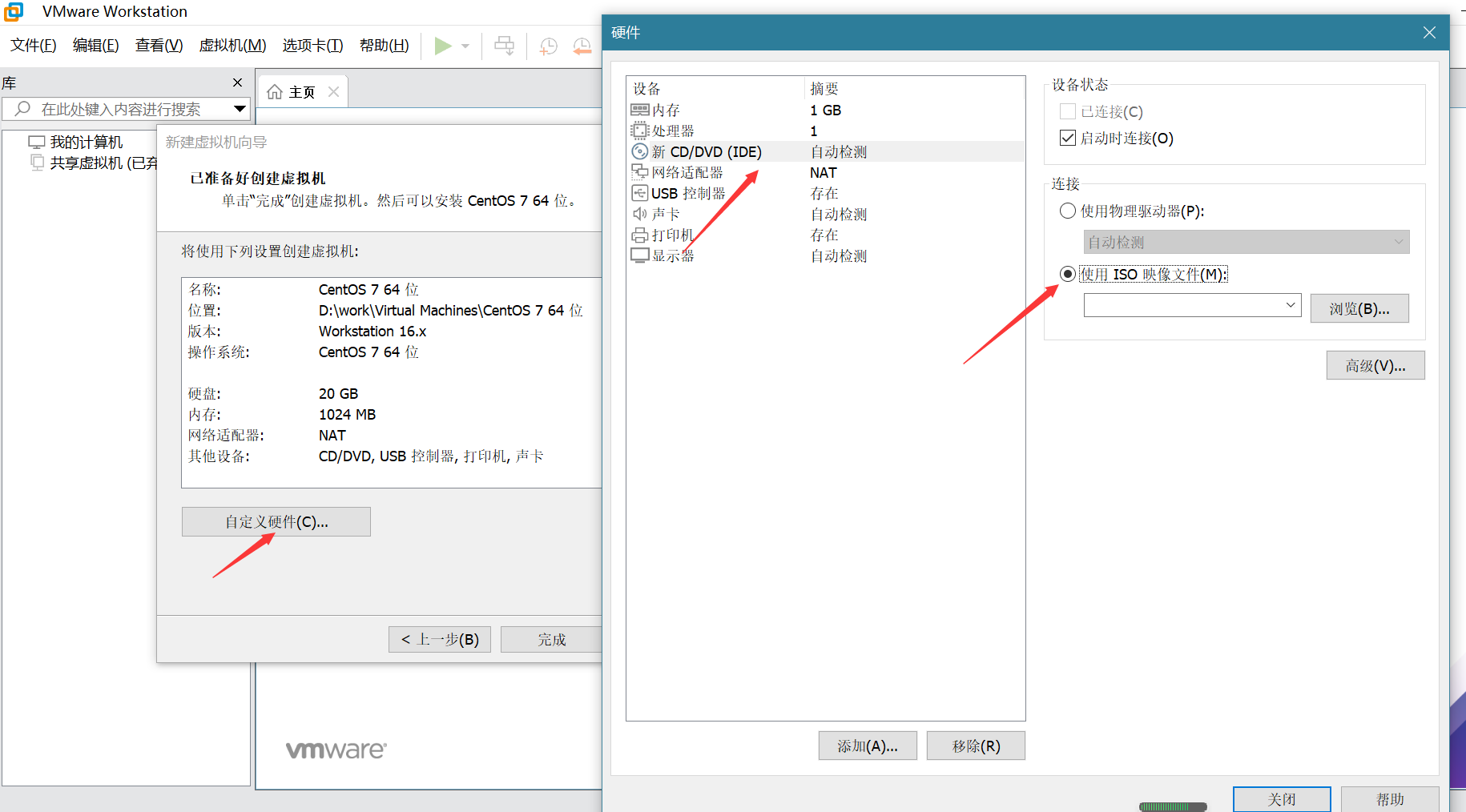Open the power options dropdown arrow beside play
The image size is (1466, 812).
(465, 46)
